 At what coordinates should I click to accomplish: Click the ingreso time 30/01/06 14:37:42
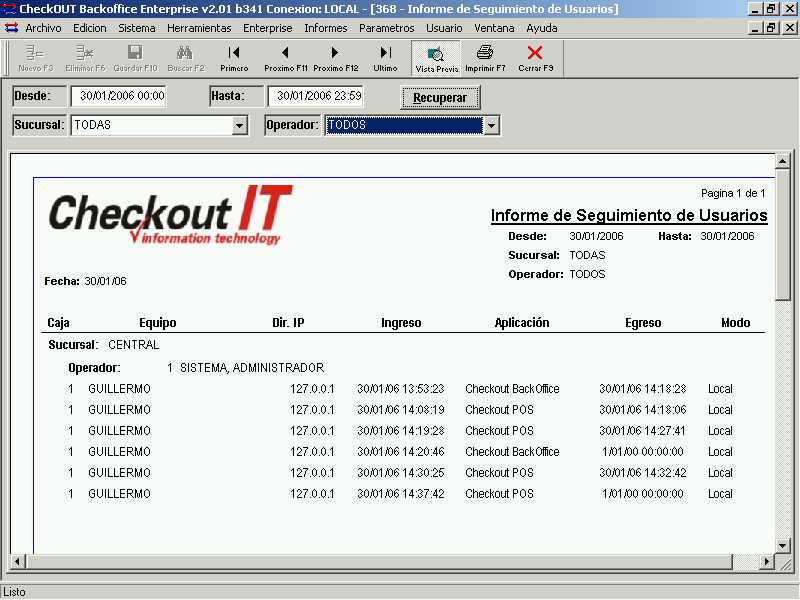(x=401, y=493)
